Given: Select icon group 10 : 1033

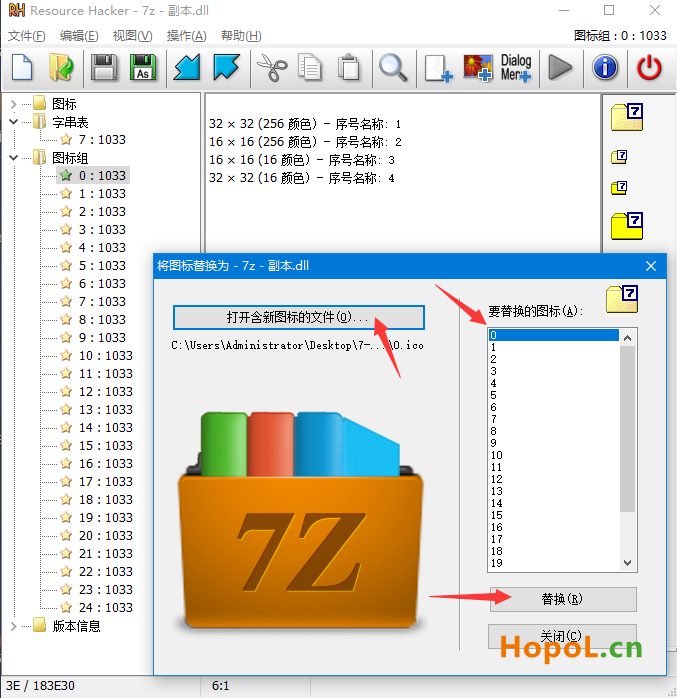Looking at the screenshot, I should [x=105, y=356].
